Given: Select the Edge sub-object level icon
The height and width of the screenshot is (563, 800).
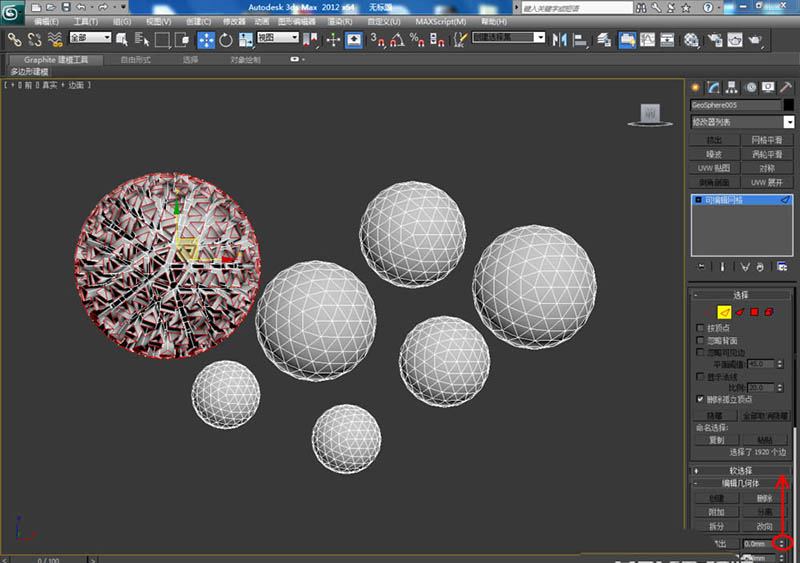Looking at the screenshot, I should click(724, 312).
